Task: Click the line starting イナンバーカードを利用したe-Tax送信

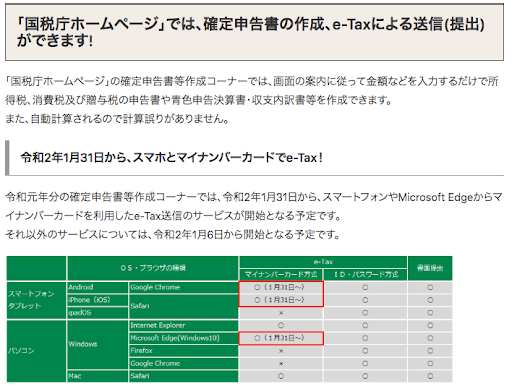Action: coord(173,216)
